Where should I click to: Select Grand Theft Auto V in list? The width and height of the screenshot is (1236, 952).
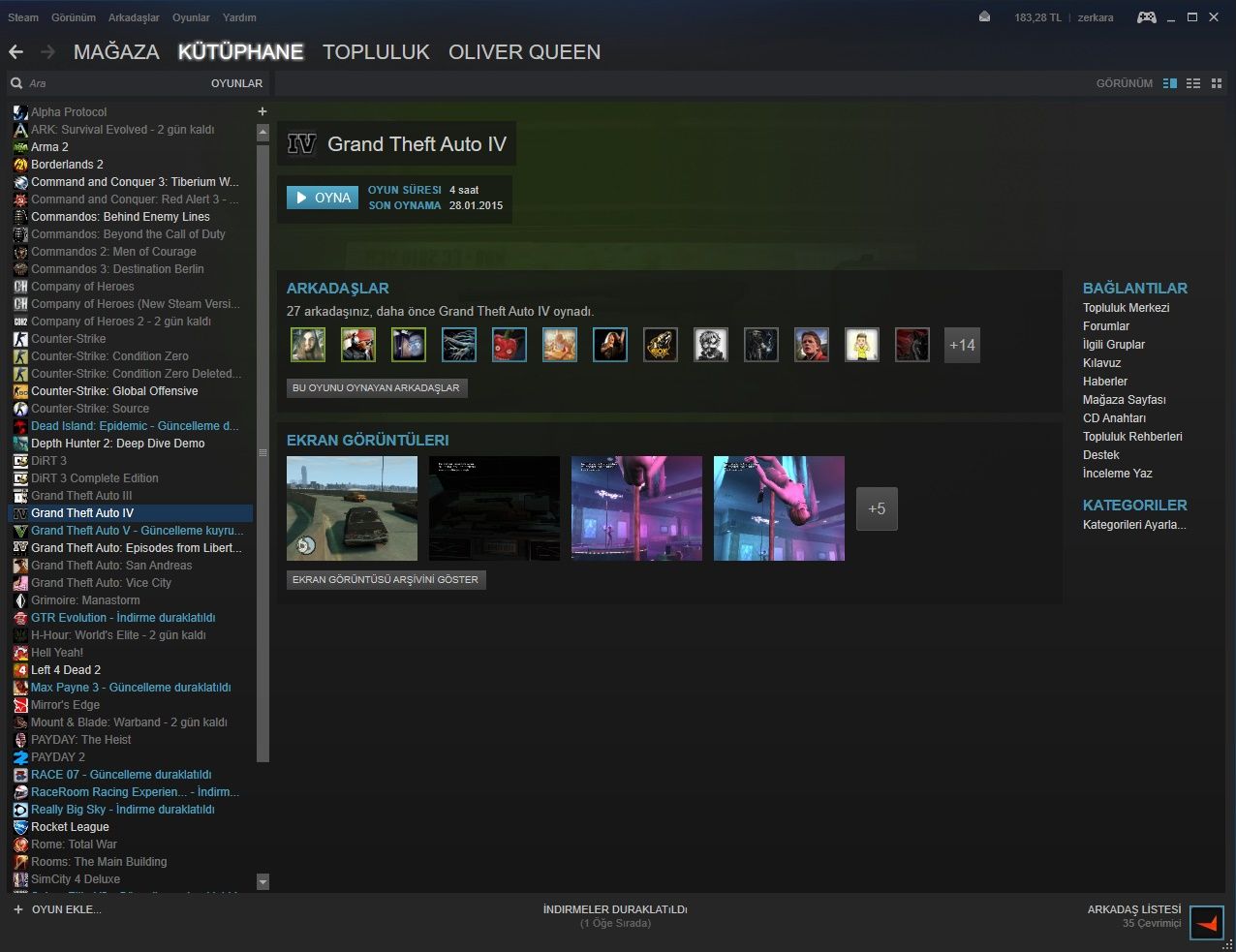coord(133,531)
